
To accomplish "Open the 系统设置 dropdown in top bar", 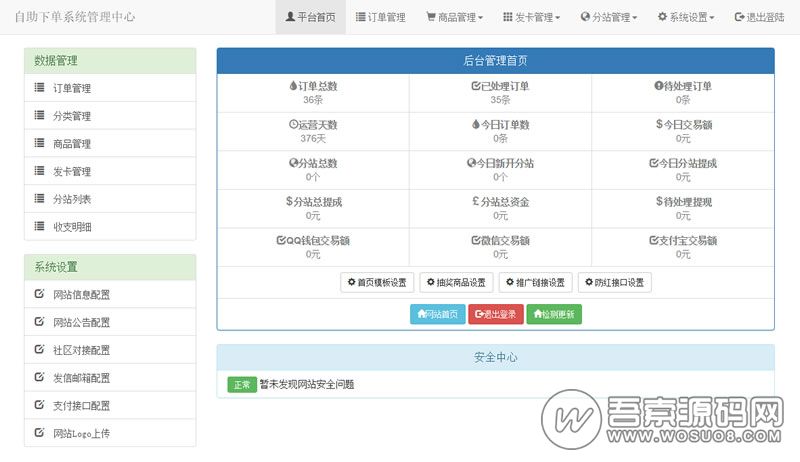I will (x=685, y=17).
